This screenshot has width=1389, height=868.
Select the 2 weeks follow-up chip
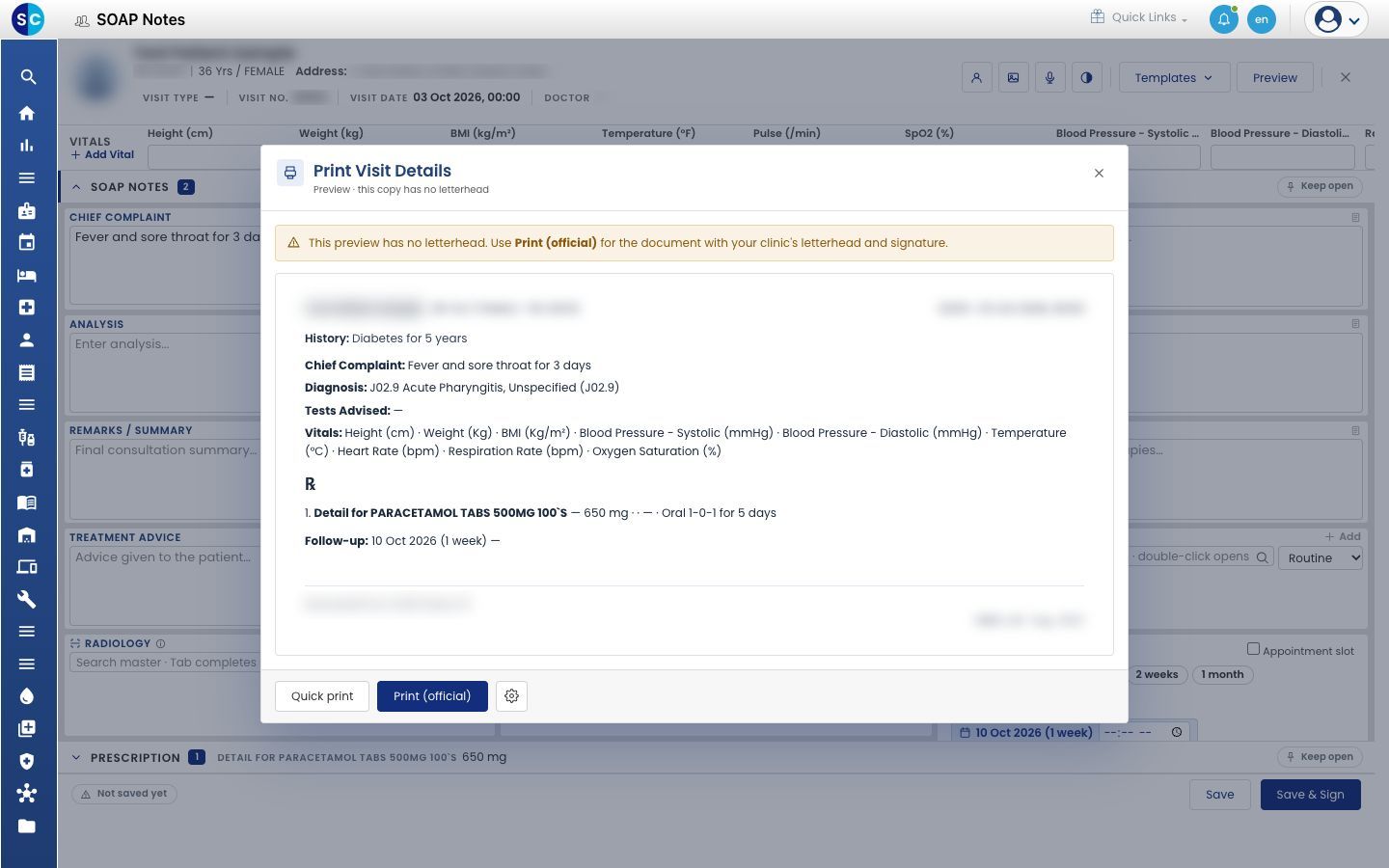pyautogui.click(x=1157, y=675)
